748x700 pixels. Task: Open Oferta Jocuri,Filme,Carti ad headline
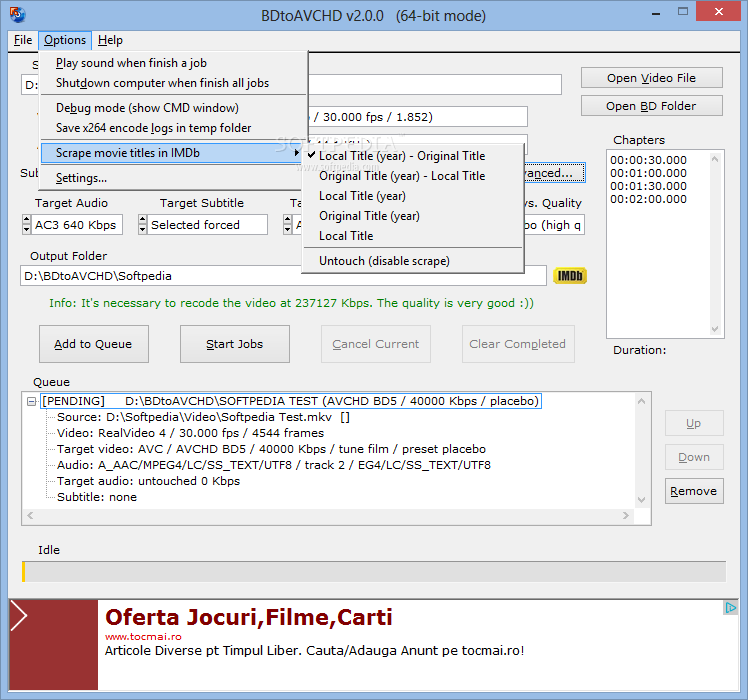(249, 617)
